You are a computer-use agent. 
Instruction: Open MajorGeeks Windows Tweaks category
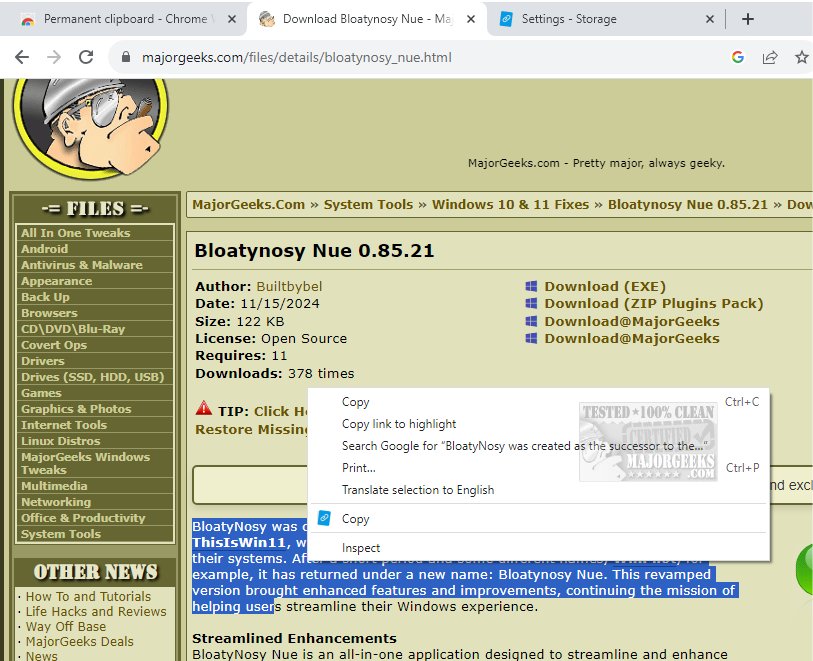95,463
